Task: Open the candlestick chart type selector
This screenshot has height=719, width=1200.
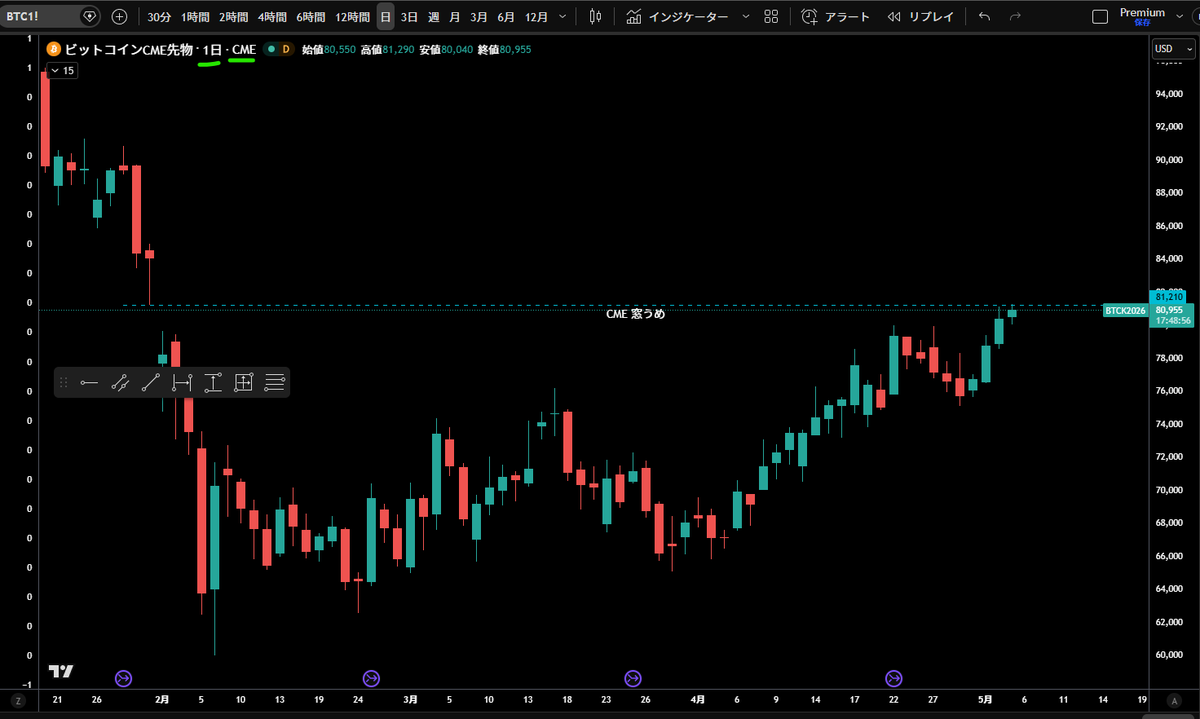Action: coord(596,17)
